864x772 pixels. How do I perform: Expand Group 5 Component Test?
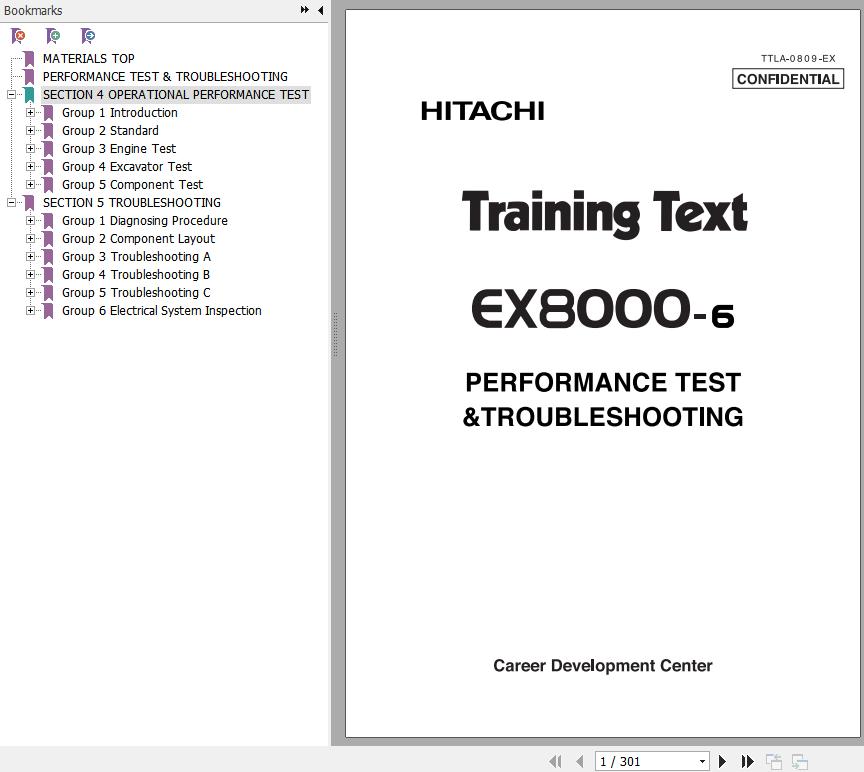tap(30, 185)
